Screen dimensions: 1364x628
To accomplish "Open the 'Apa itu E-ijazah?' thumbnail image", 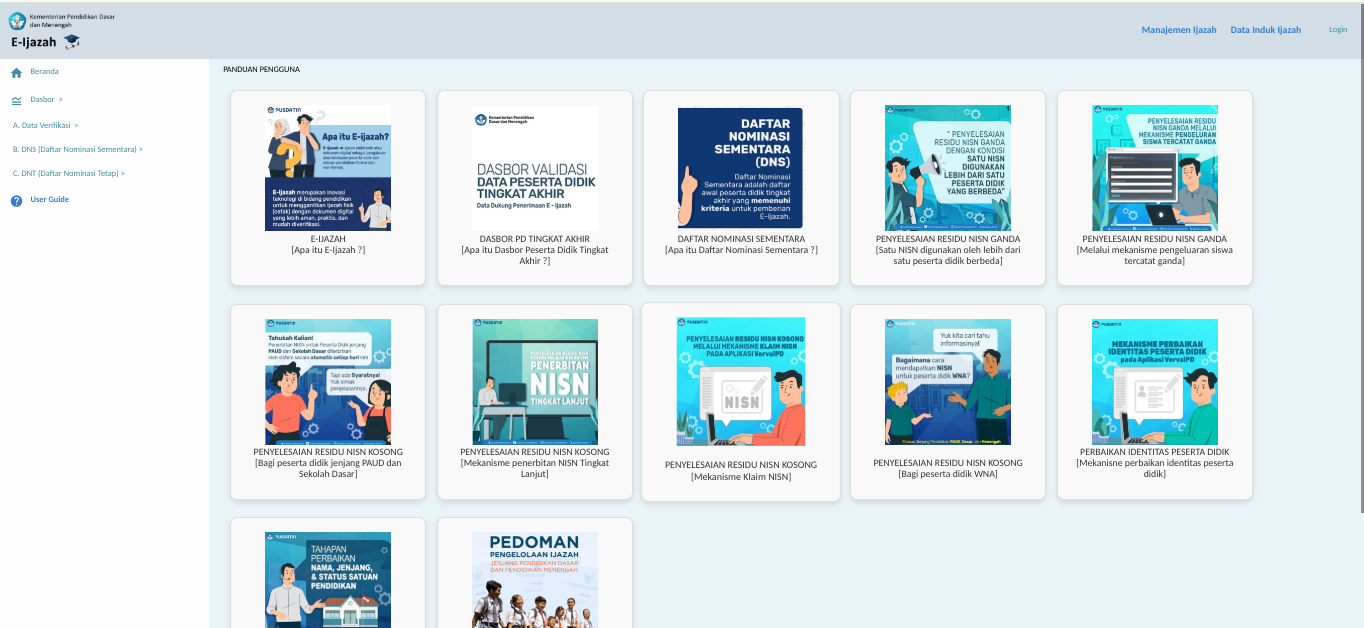I will pyautogui.click(x=328, y=168).
